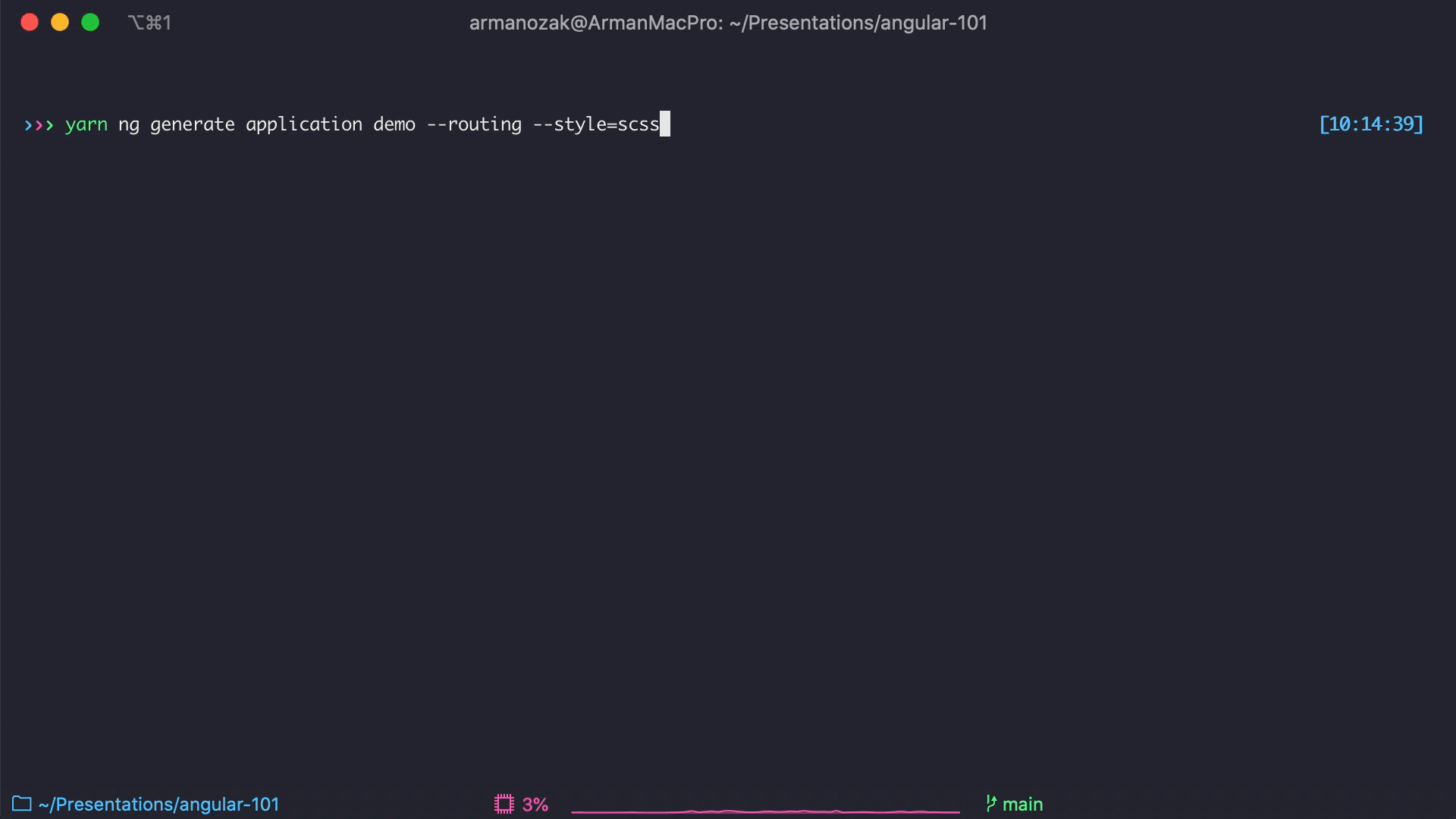Click the green zoom window button
This screenshot has width=1456, height=819.
point(90,23)
